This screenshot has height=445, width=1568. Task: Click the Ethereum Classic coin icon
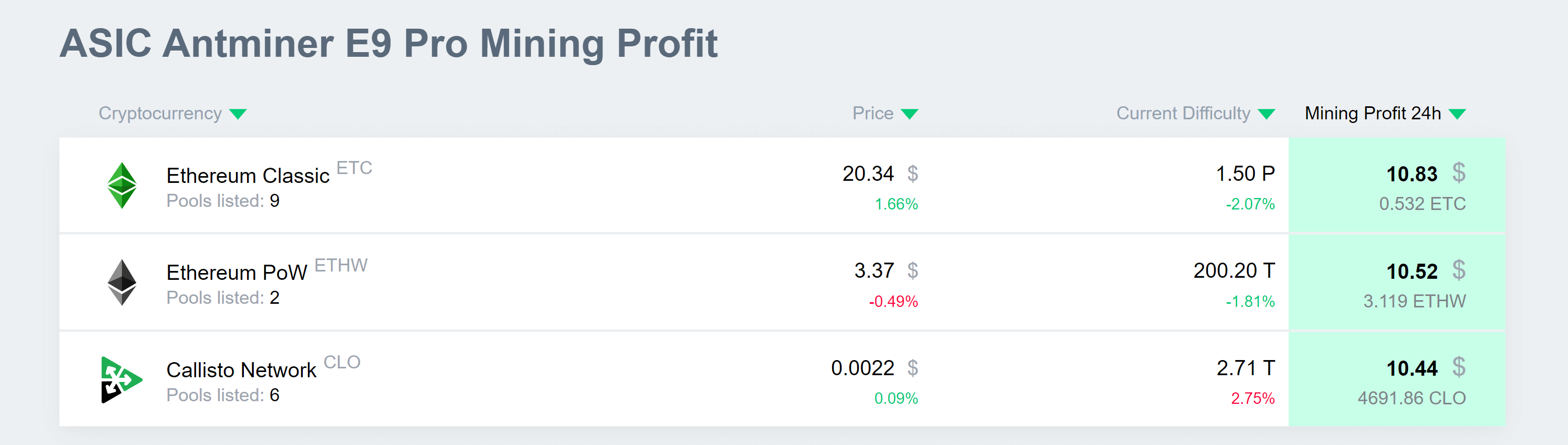point(124,184)
